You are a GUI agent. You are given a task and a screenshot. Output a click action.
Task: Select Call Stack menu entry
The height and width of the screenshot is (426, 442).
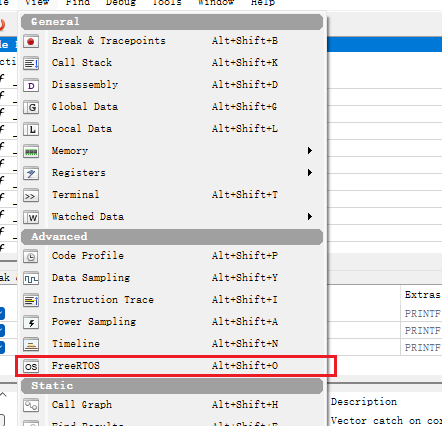point(172,63)
